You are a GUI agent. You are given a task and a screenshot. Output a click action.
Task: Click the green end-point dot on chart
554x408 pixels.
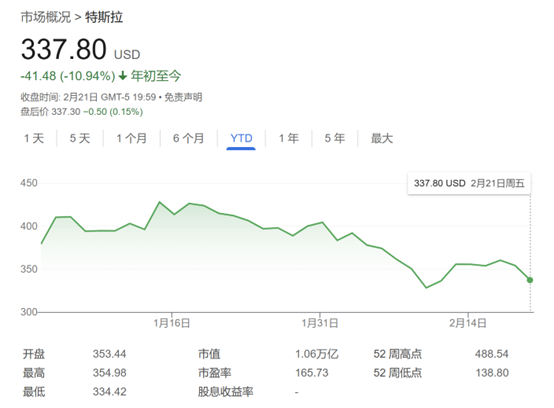(530, 280)
